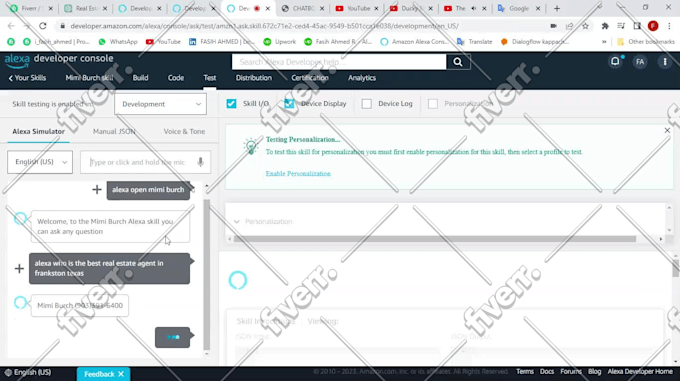Open the FA account avatar menu
The height and width of the screenshot is (381, 680).
pos(640,62)
